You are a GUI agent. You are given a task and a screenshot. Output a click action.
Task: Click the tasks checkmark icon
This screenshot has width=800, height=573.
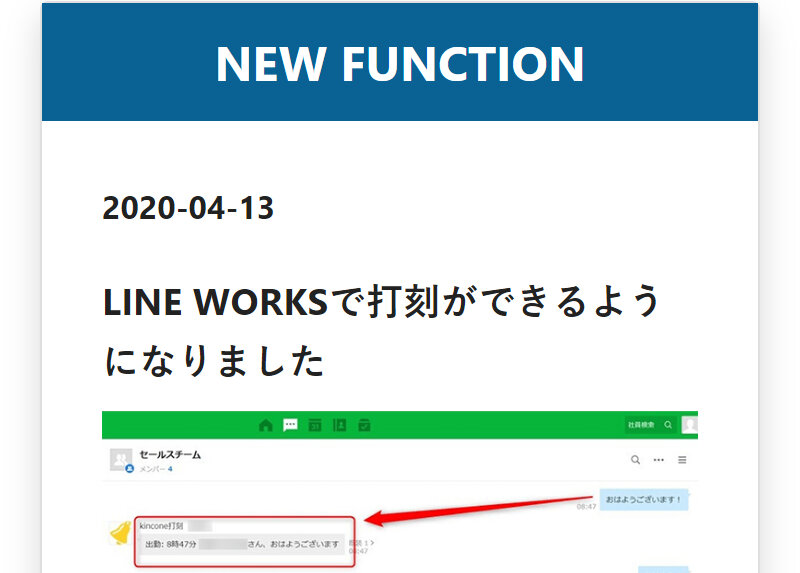coord(364,425)
